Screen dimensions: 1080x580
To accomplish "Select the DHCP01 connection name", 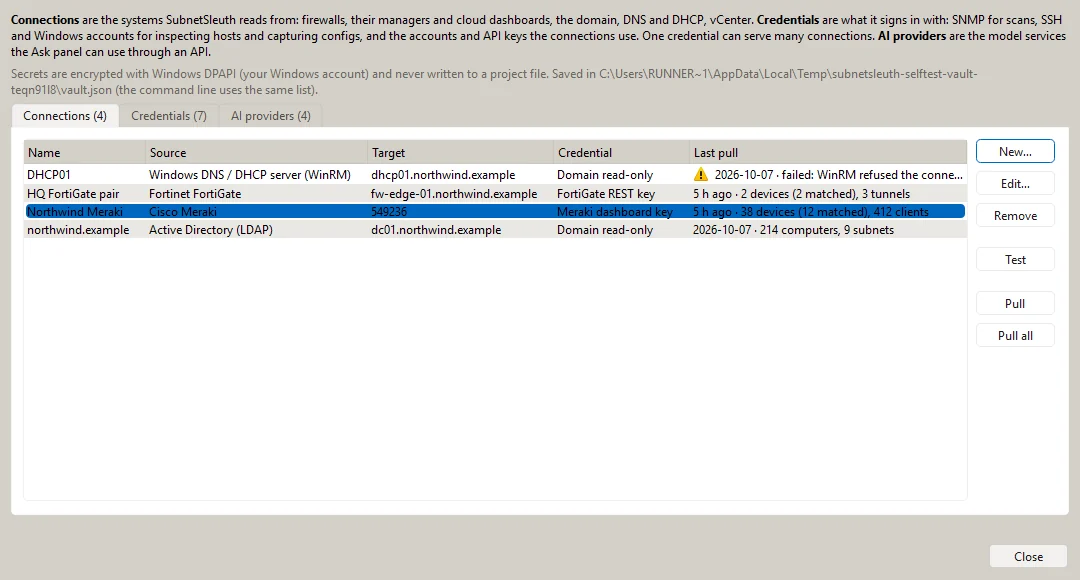I will coord(49,175).
